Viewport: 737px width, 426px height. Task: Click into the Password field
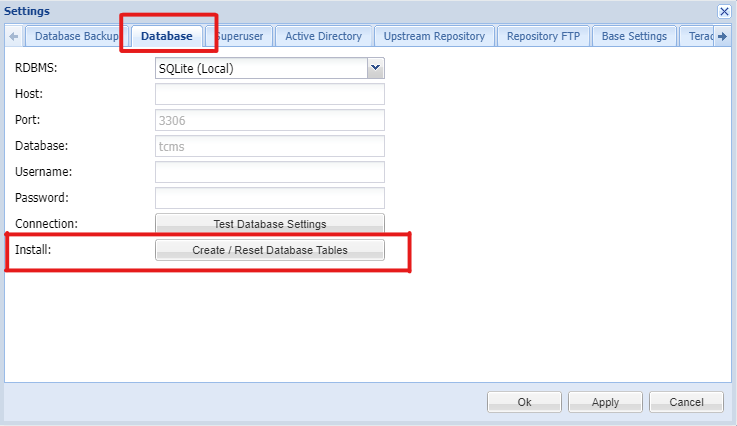pyautogui.click(x=269, y=198)
